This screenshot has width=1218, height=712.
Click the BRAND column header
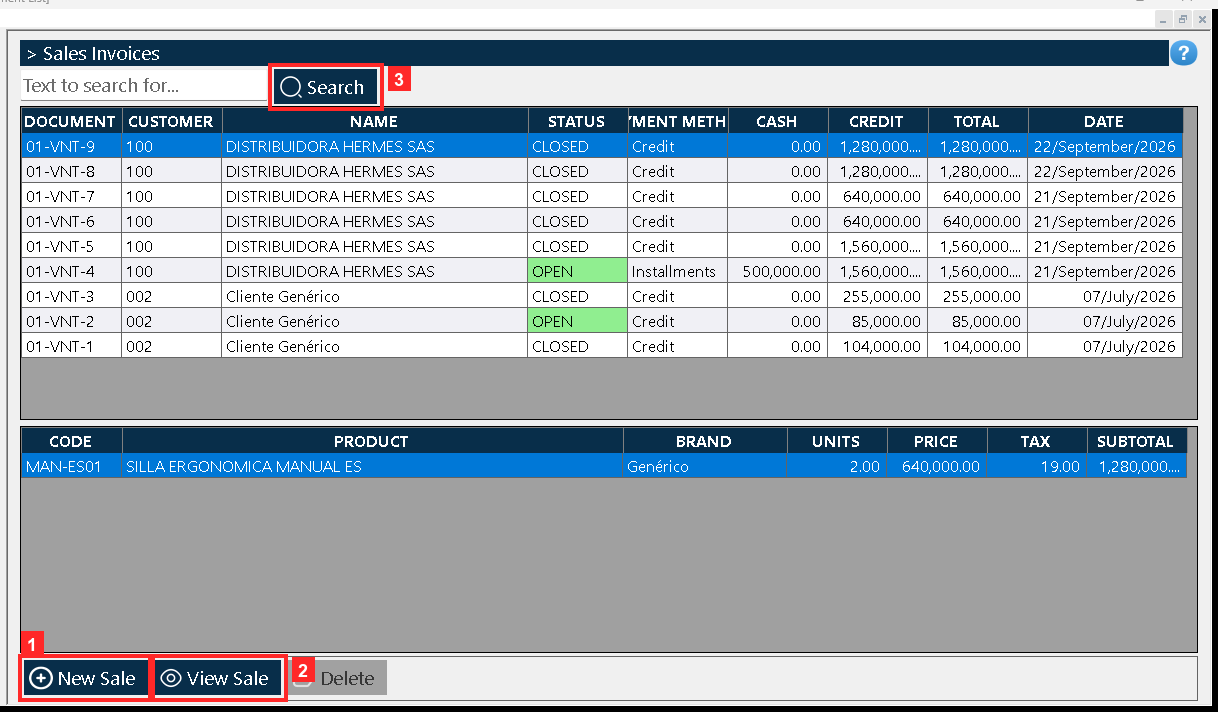click(x=704, y=441)
